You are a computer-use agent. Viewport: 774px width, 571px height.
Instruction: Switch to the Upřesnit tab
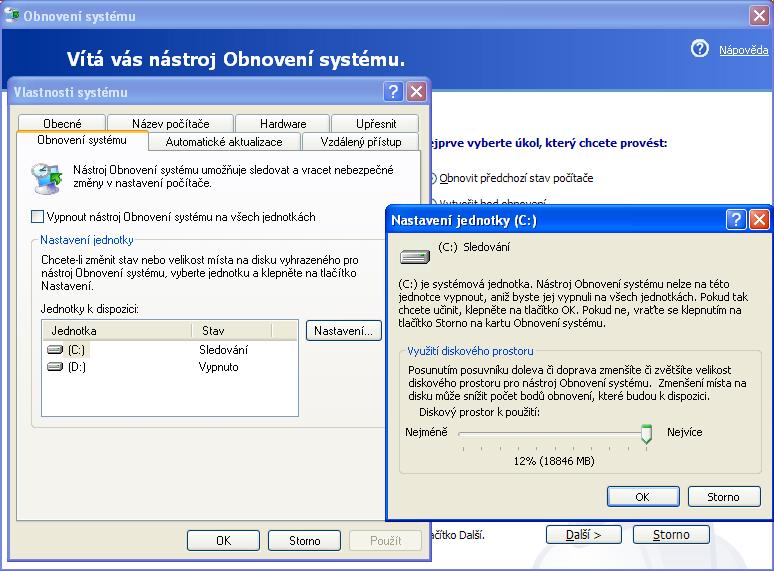pyautogui.click(x=376, y=123)
